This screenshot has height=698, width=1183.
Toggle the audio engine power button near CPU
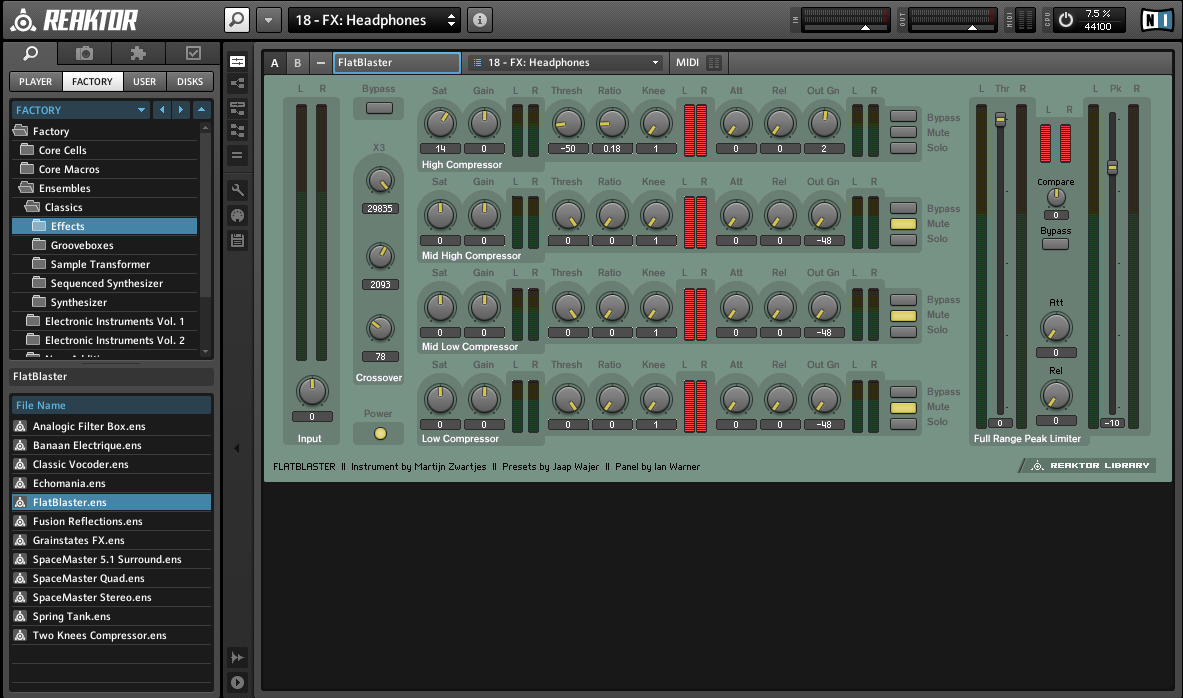pyautogui.click(x=1065, y=20)
